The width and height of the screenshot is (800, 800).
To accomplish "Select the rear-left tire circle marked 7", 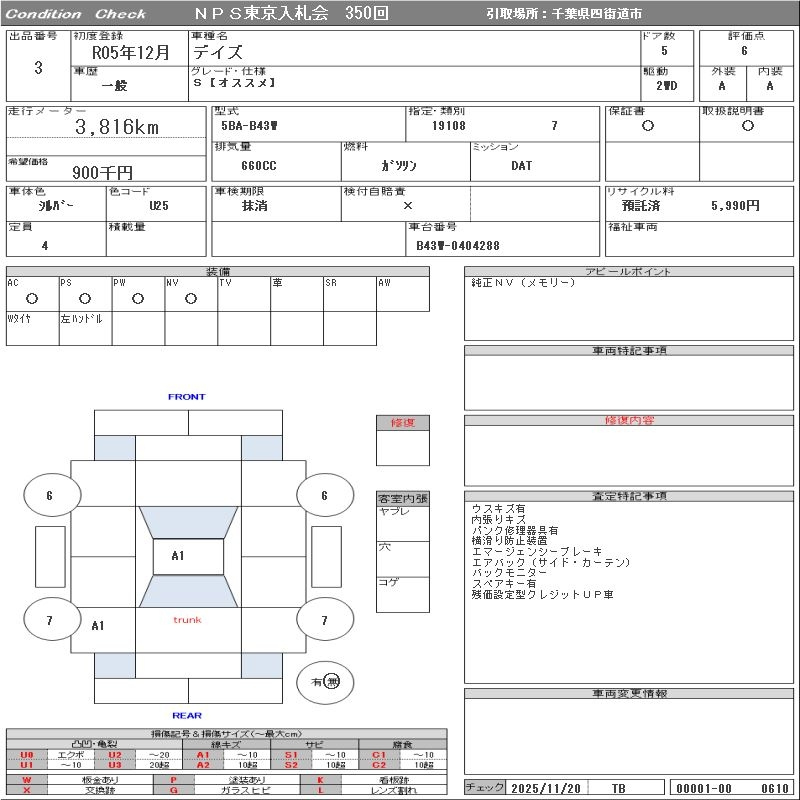I will click(50, 620).
